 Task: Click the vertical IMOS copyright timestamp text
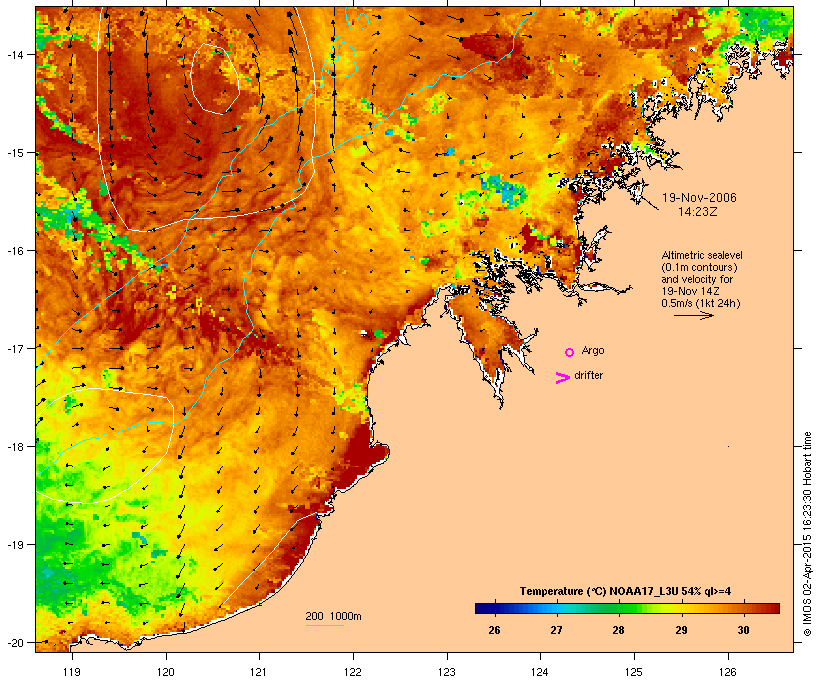[x=807, y=534]
